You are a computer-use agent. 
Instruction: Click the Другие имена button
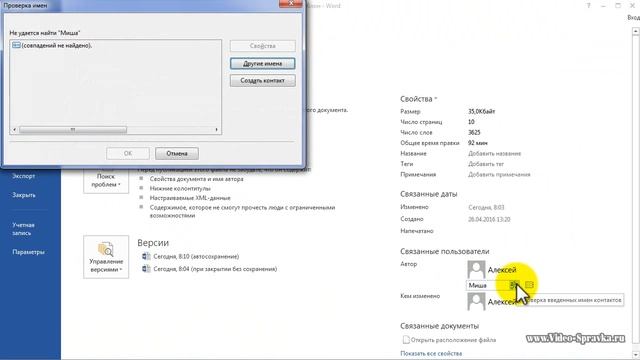[x=262, y=64]
